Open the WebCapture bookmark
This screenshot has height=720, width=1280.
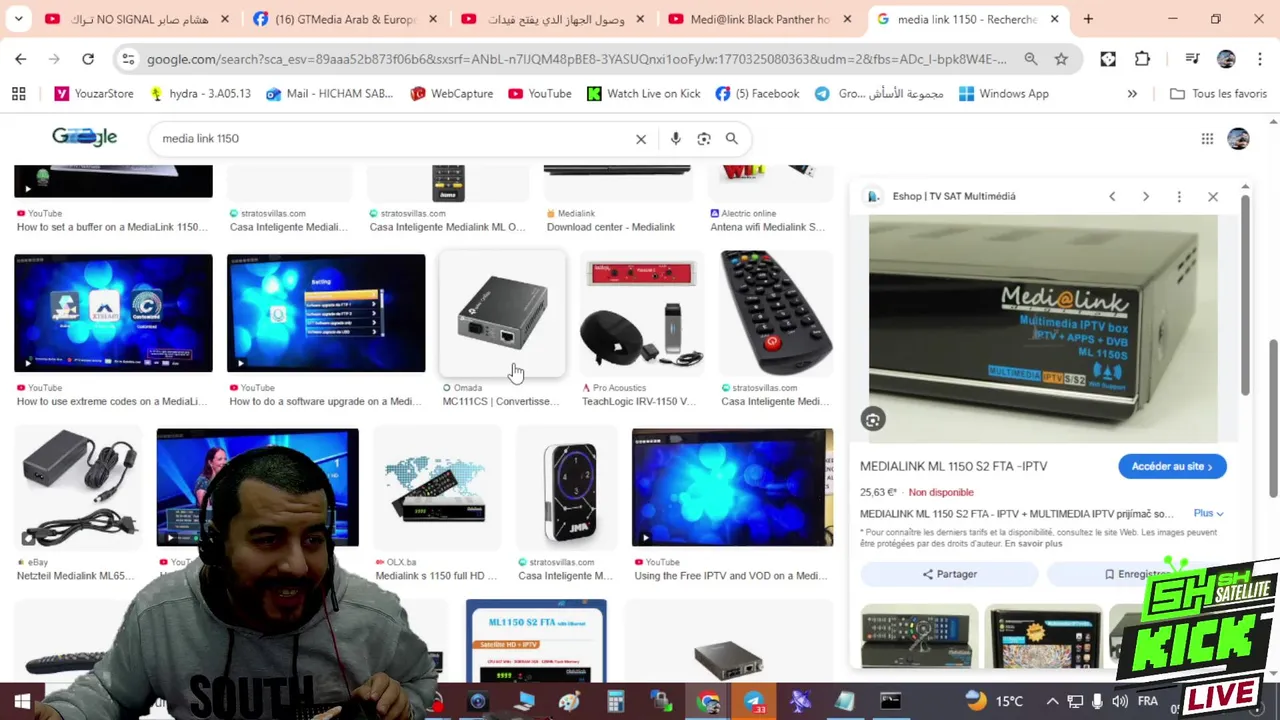tap(452, 93)
